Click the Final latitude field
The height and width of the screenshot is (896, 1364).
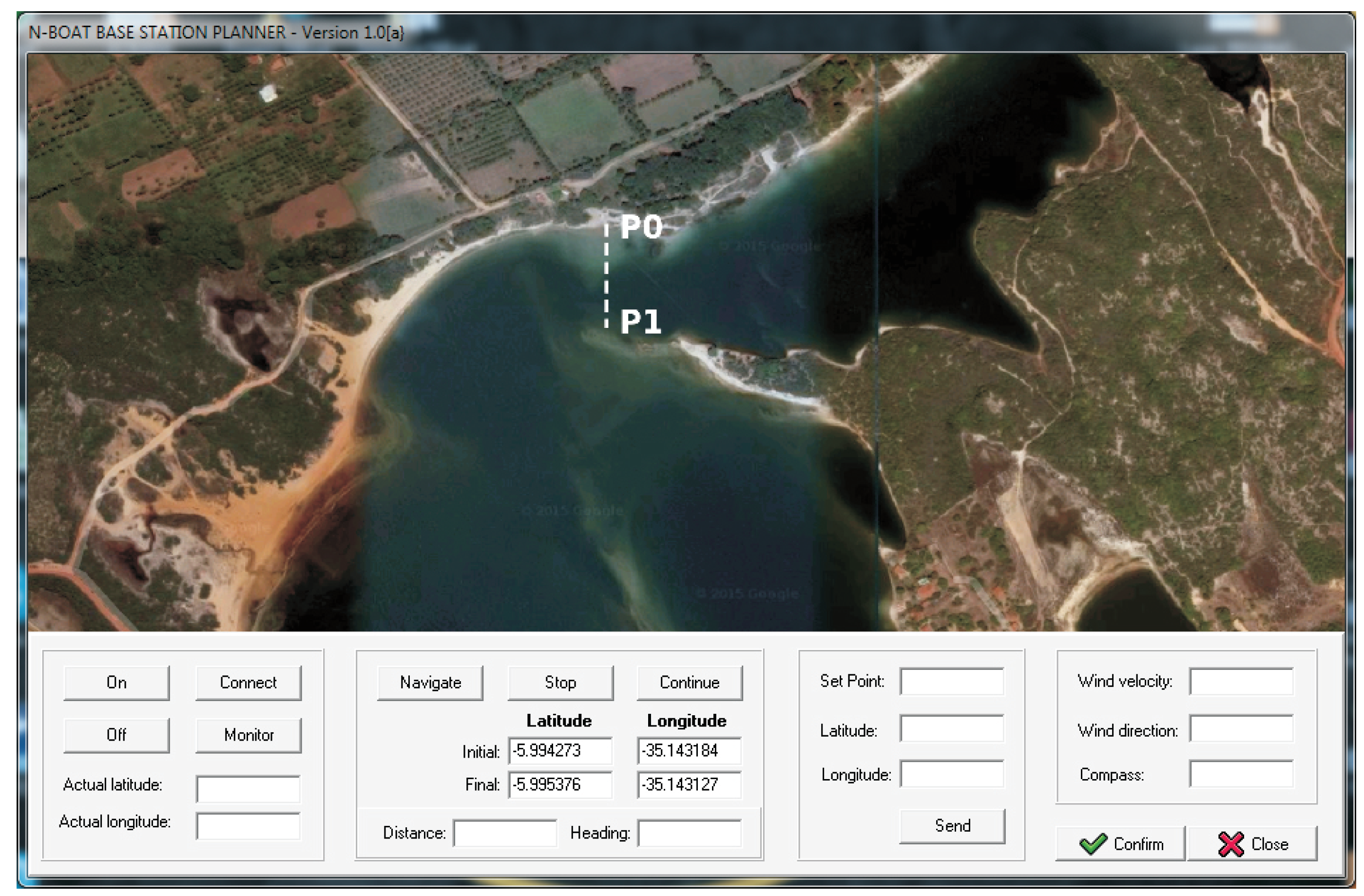point(560,784)
